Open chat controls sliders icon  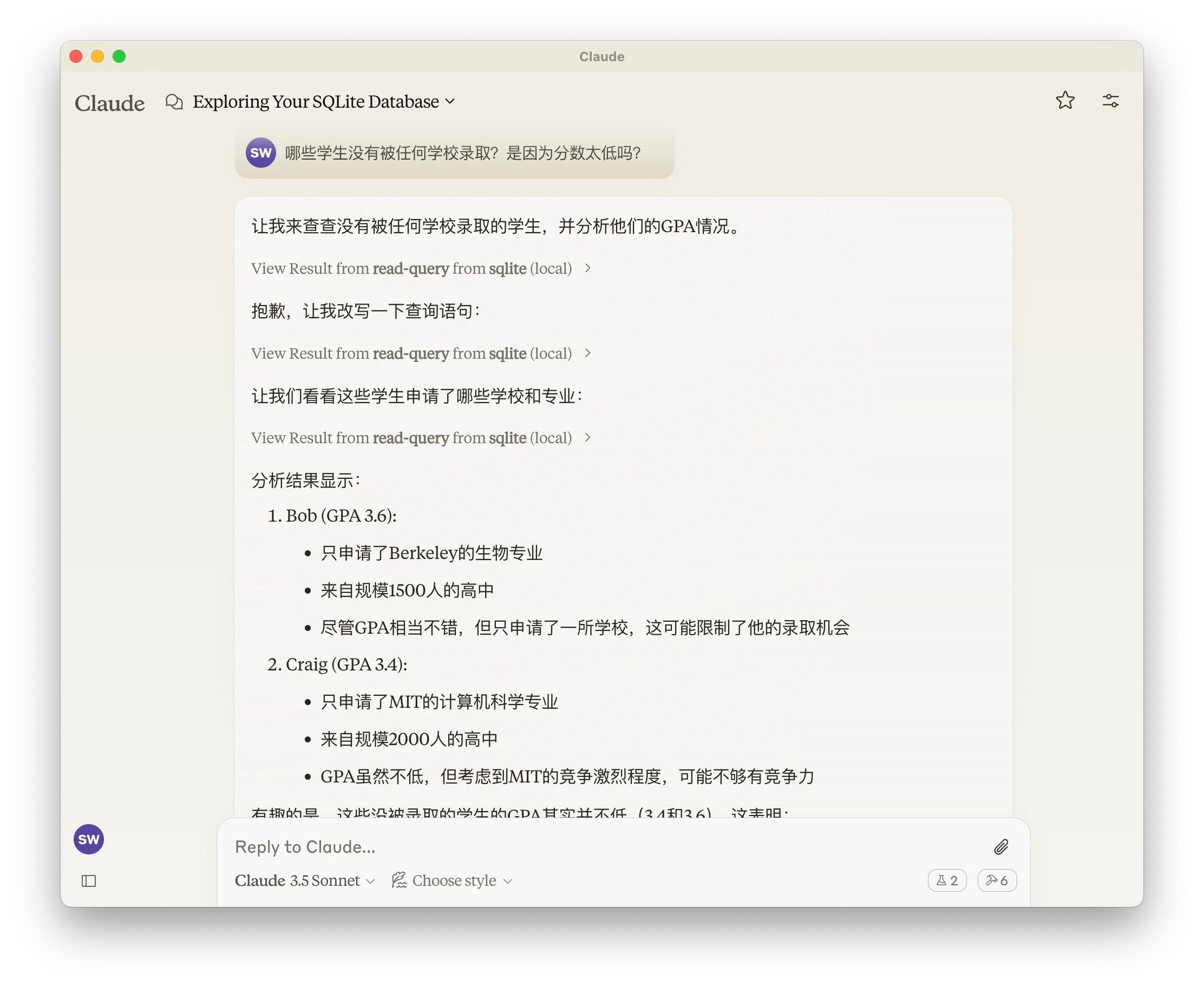1110,101
